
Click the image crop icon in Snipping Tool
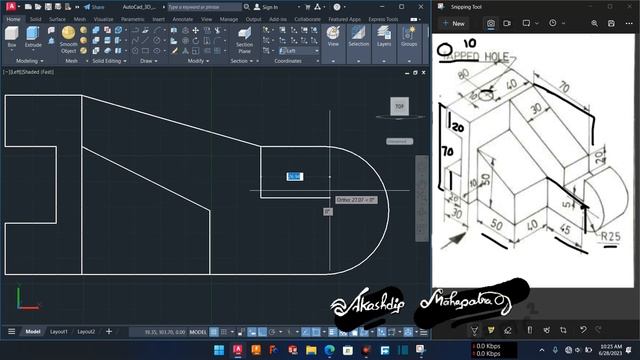click(563, 330)
